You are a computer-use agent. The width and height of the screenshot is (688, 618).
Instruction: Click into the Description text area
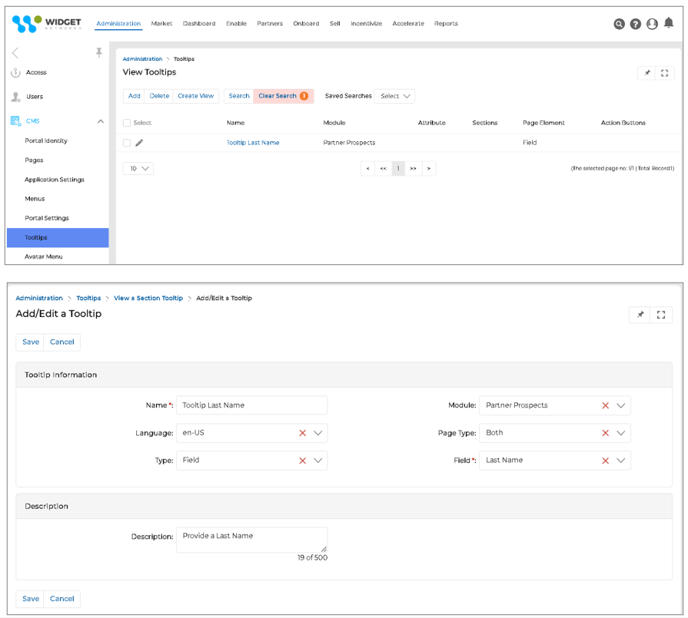pyautogui.click(x=251, y=539)
